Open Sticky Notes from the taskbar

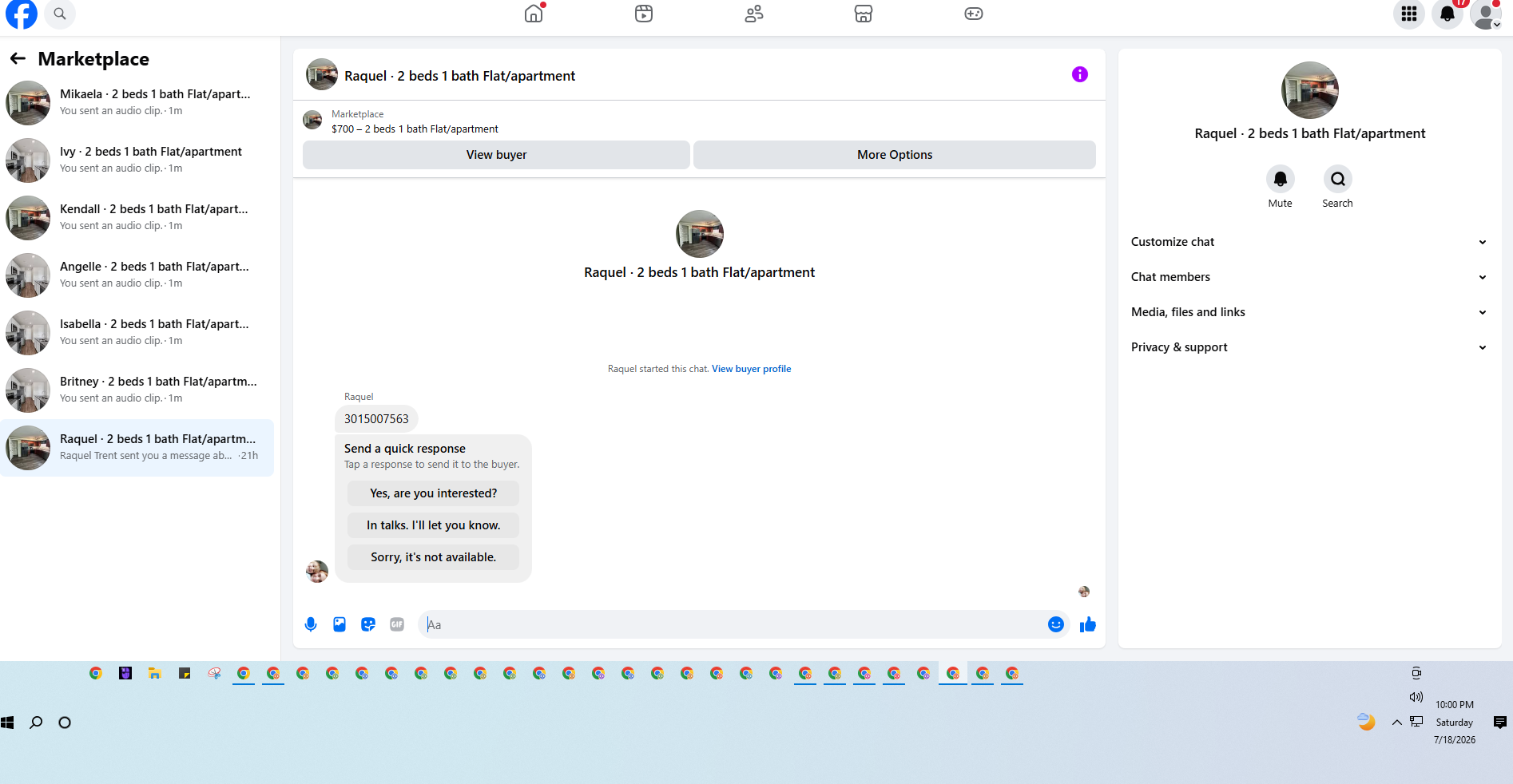[185, 673]
